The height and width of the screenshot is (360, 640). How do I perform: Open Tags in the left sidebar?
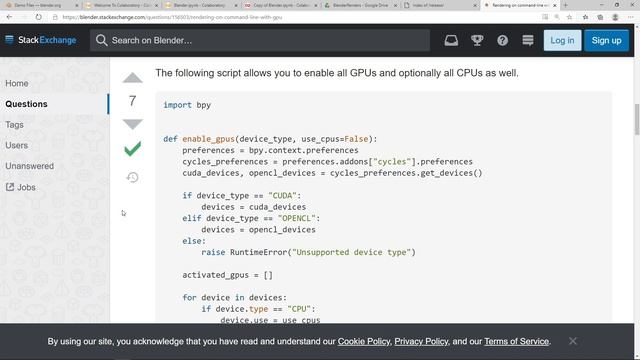[x=14, y=125]
